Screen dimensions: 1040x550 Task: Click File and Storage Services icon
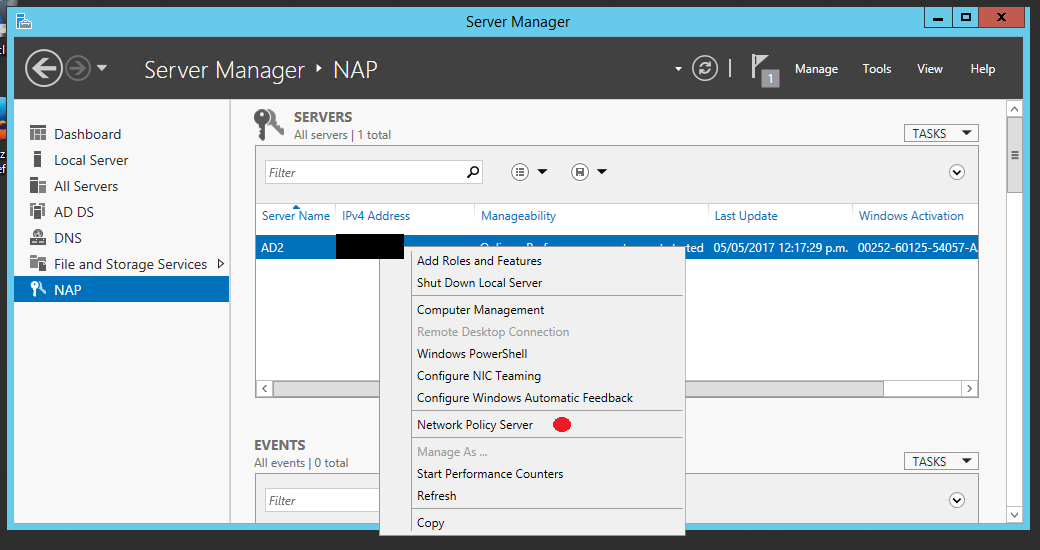[38, 263]
